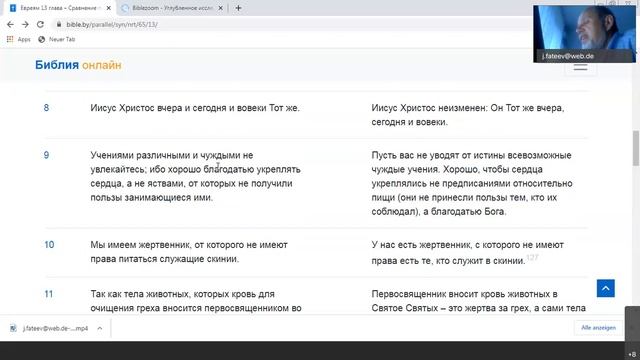The image size is (640, 360).
Task: Click Alle anzeigen in the downloads bar
Action: click(x=598, y=328)
